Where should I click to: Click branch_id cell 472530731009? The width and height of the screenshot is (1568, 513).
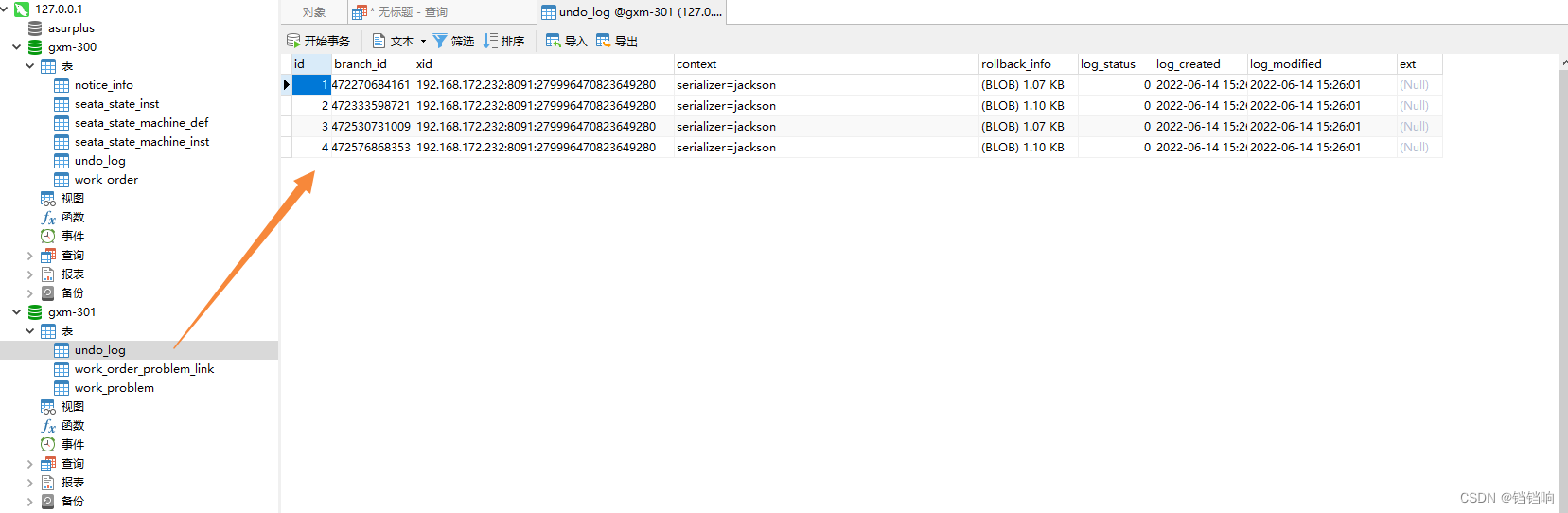point(373,127)
